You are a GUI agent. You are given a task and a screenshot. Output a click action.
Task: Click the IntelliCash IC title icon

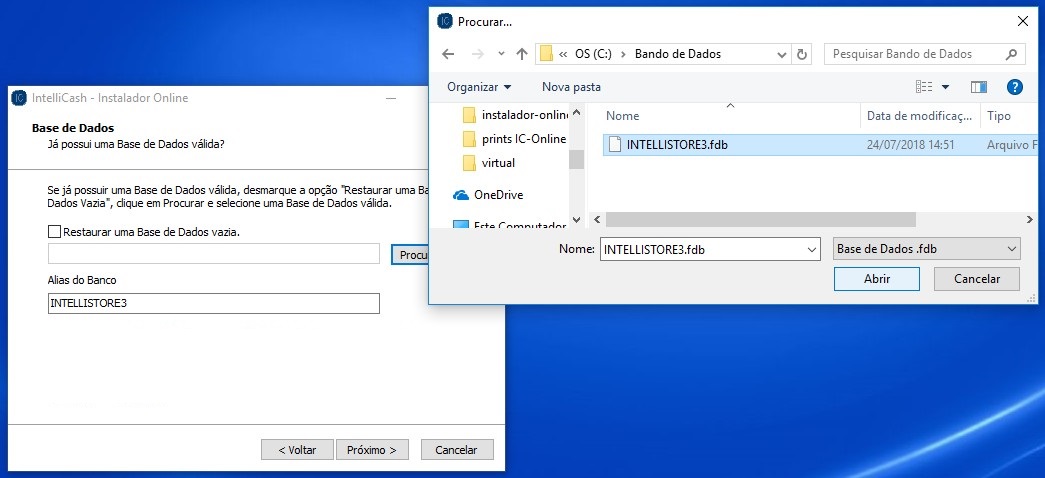(x=19, y=98)
